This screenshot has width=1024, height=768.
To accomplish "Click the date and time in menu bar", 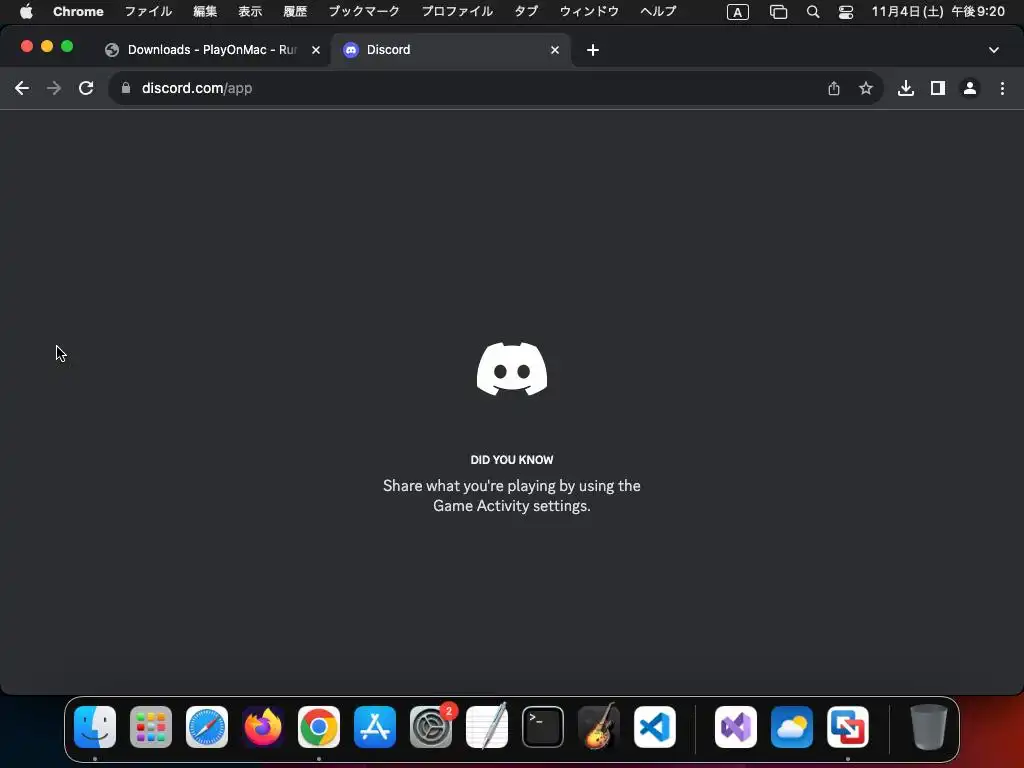I will click(x=938, y=12).
